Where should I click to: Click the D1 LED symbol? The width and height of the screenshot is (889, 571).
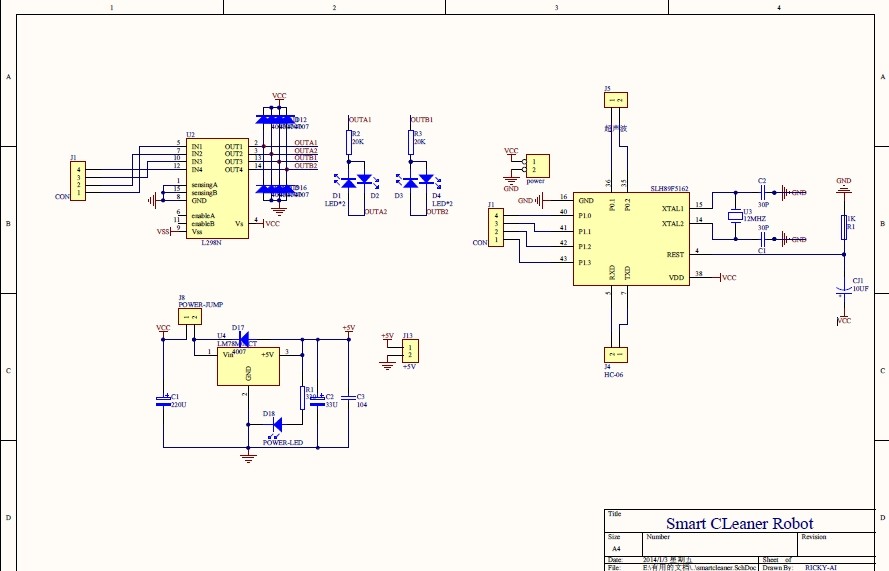click(x=348, y=181)
